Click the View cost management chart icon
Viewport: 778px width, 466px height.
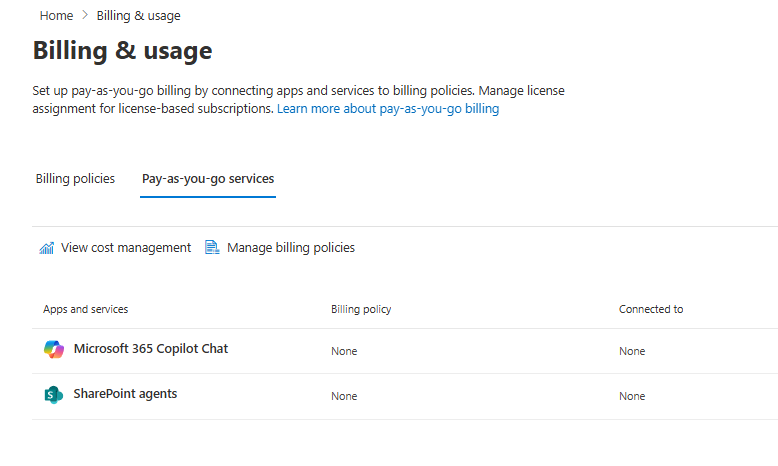pyautogui.click(x=47, y=248)
